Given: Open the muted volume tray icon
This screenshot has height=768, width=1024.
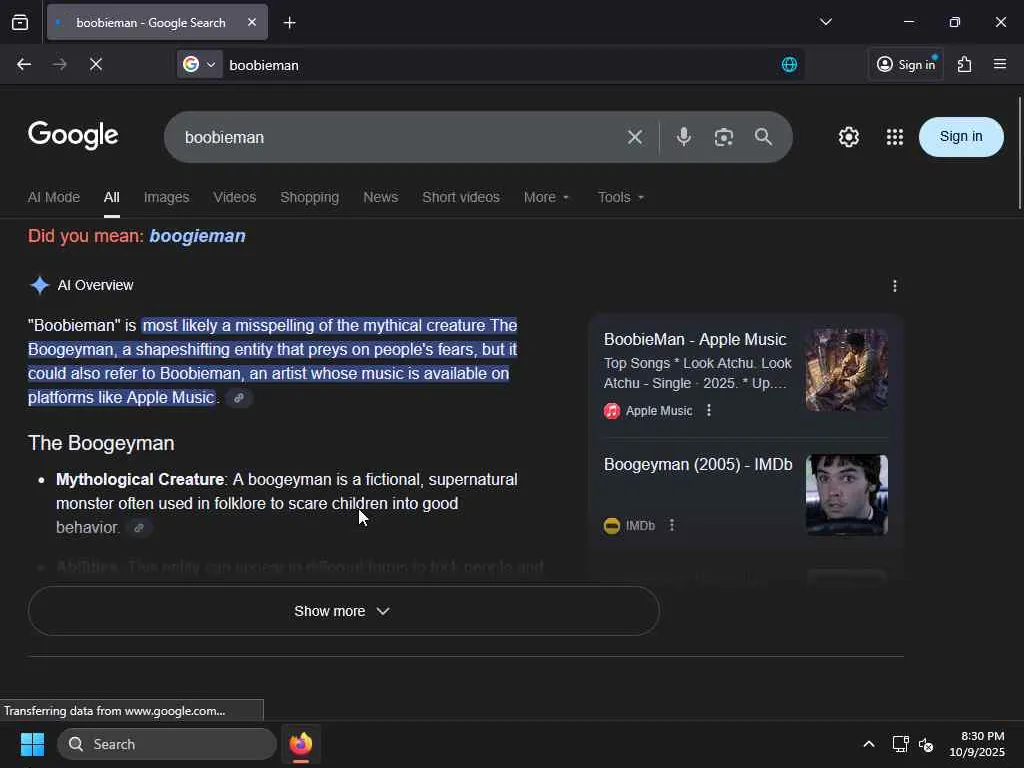Looking at the screenshot, I should pyautogui.click(x=925, y=744).
